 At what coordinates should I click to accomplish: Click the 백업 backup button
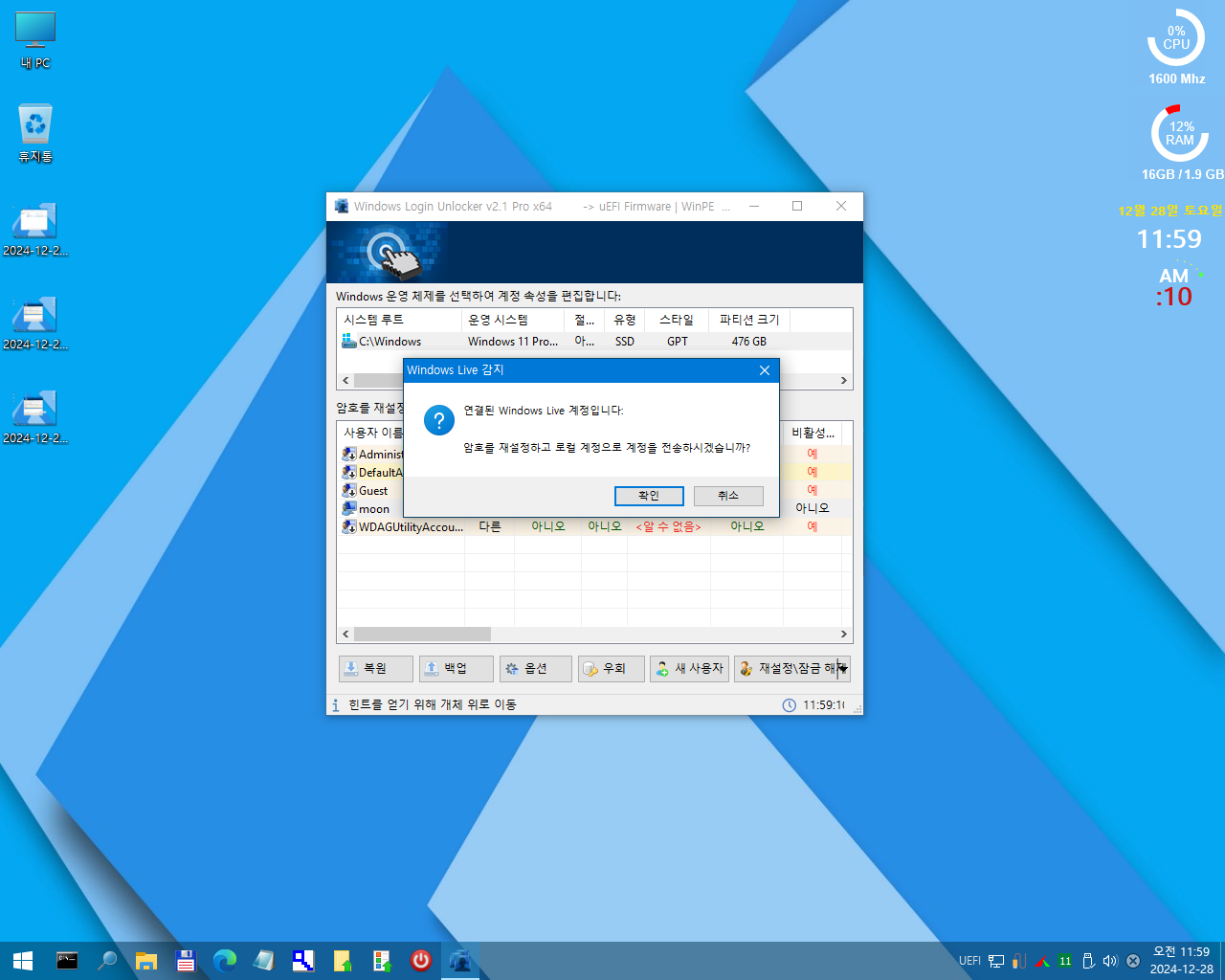(x=457, y=668)
